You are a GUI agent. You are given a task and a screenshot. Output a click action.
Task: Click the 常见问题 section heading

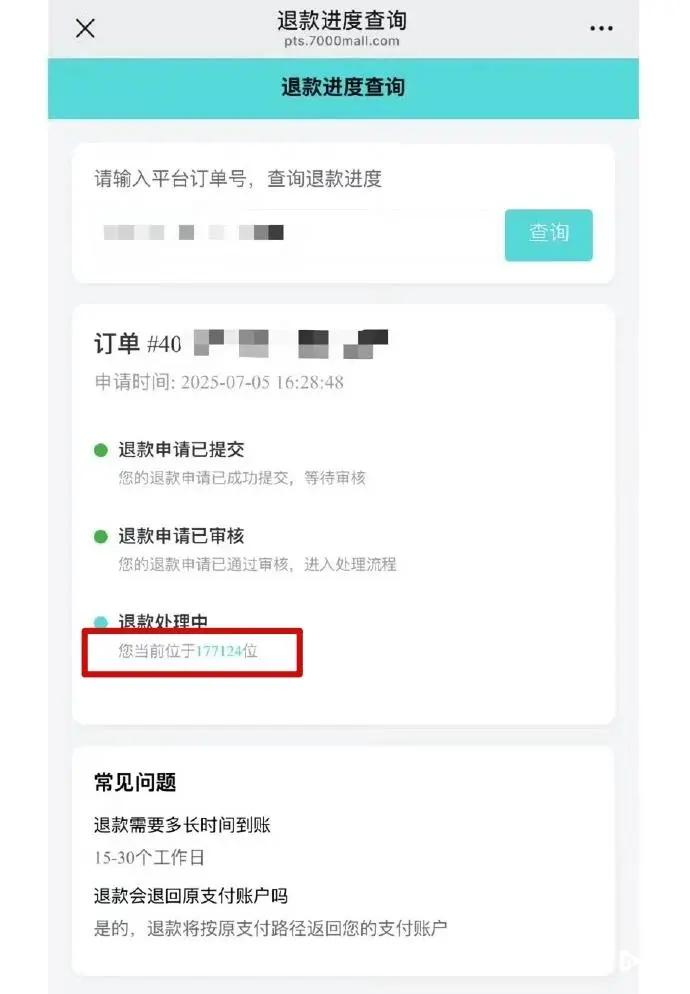pyautogui.click(x=135, y=783)
